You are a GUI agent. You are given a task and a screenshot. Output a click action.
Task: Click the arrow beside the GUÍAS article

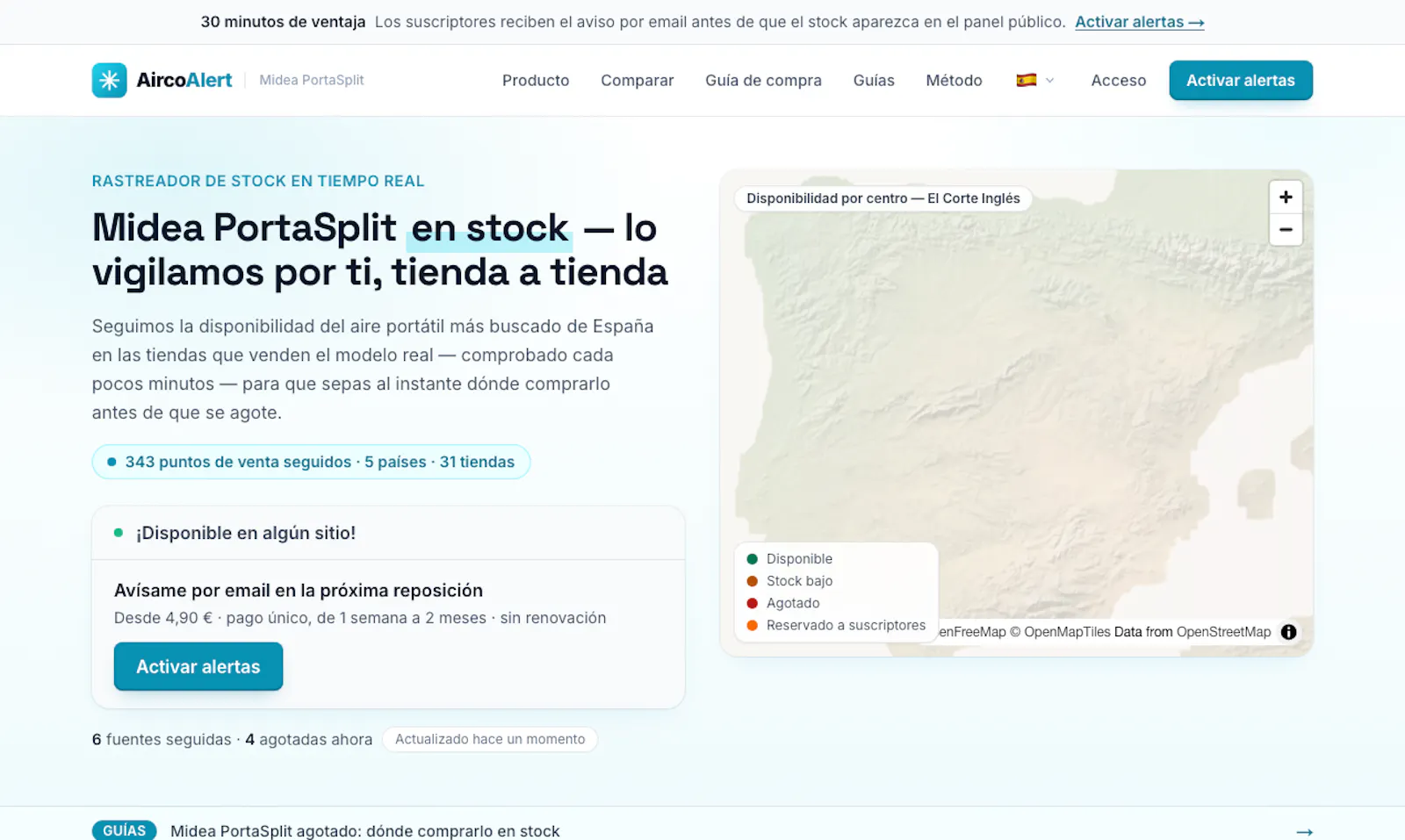(1304, 831)
